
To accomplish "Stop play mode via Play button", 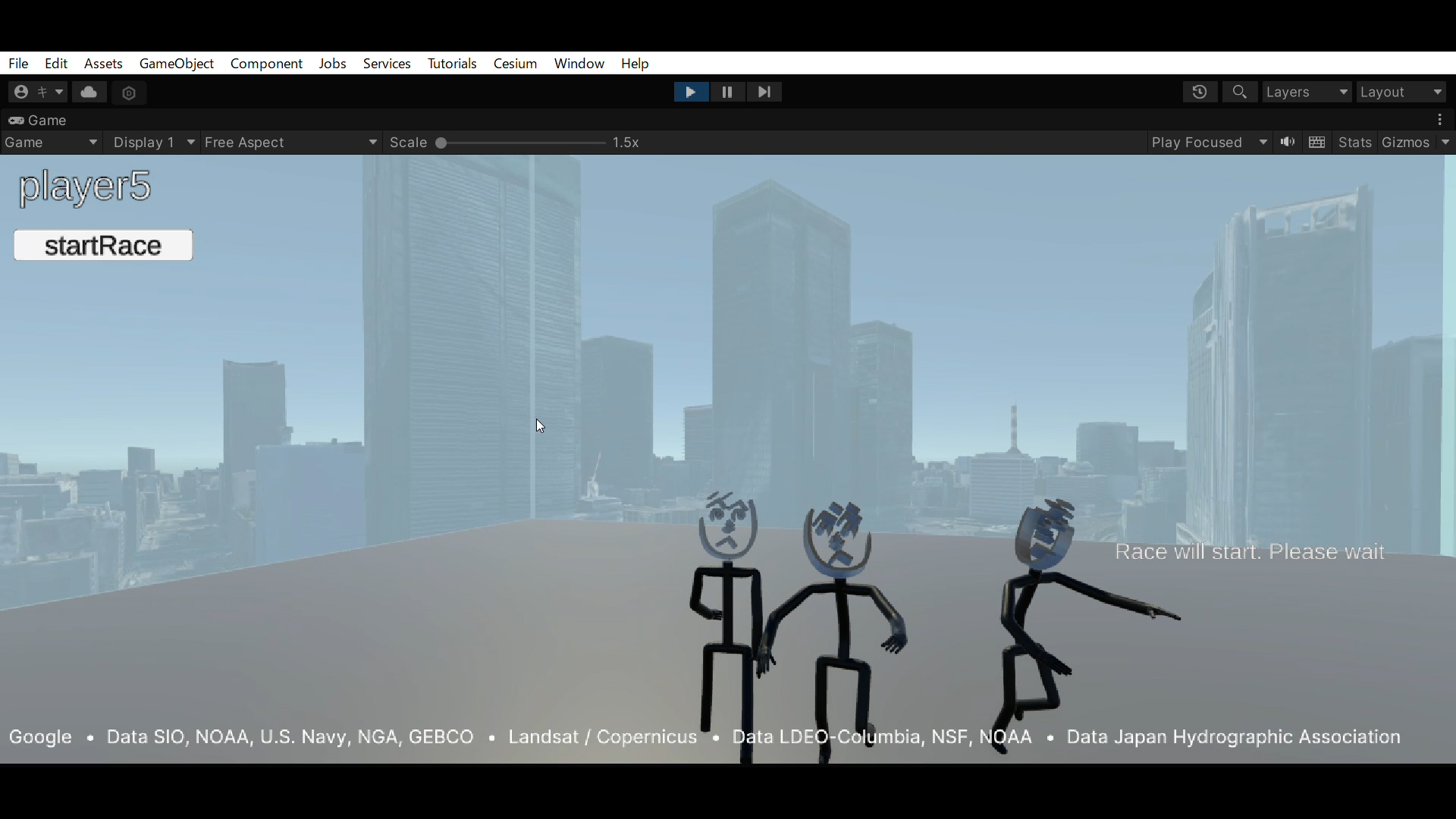I will point(691,93).
